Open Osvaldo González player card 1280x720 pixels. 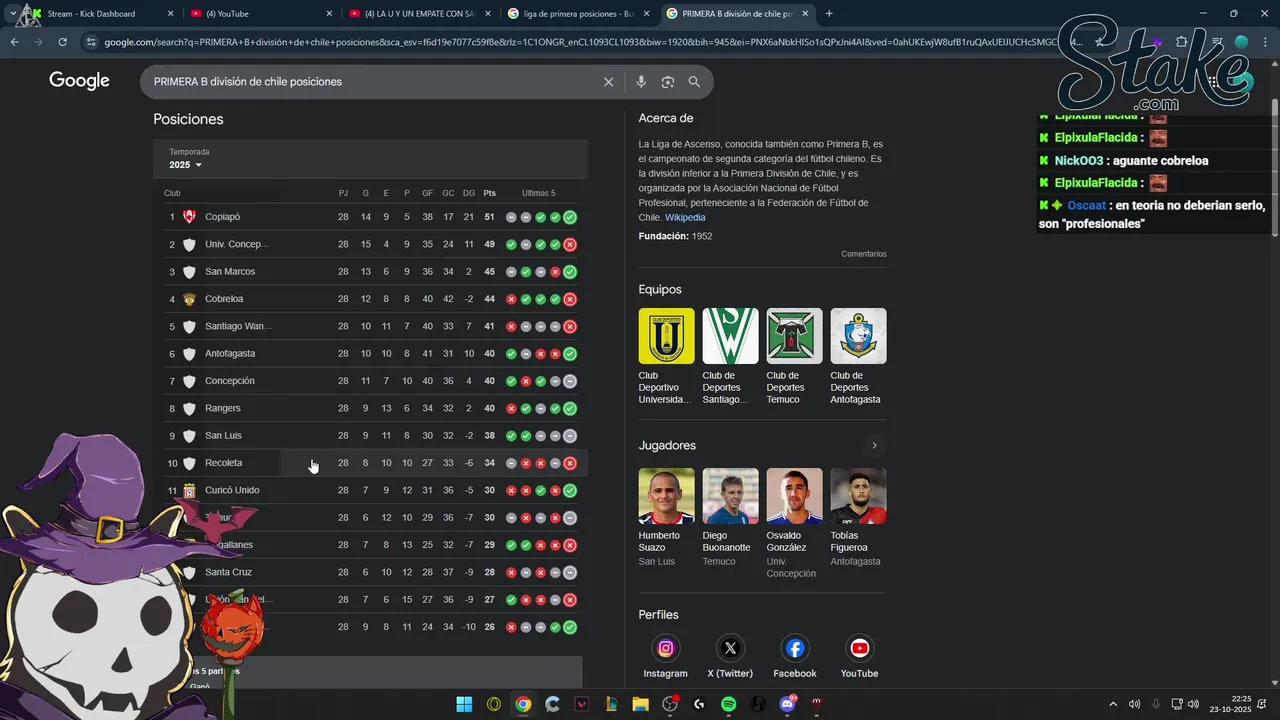click(x=794, y=524)
